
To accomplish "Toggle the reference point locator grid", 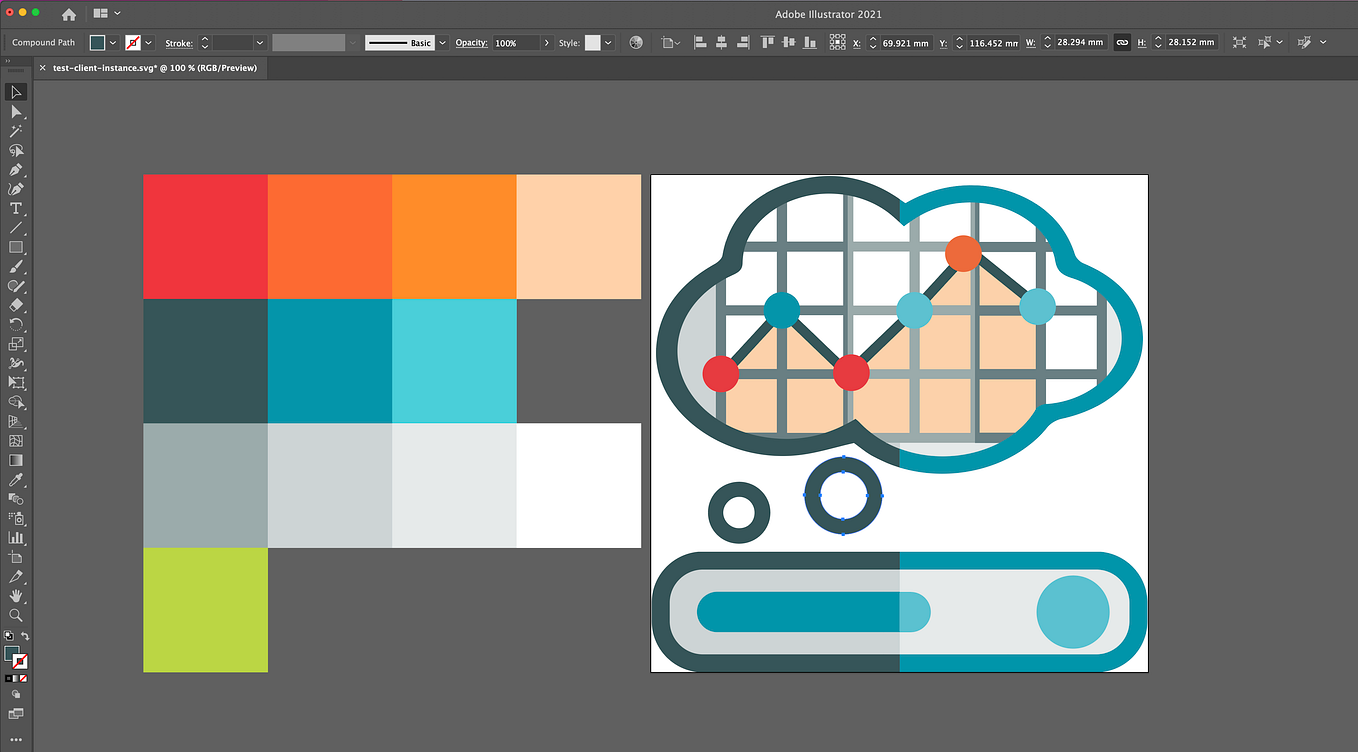I will (838, 43).
